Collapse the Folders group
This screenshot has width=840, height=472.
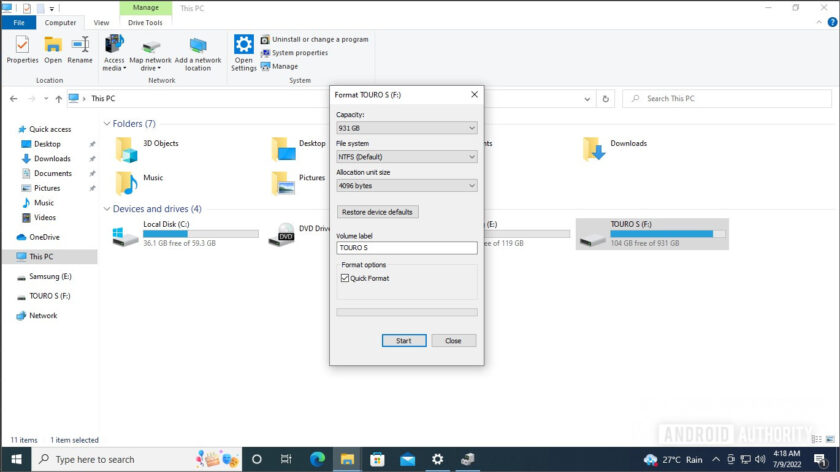[107, 124]
